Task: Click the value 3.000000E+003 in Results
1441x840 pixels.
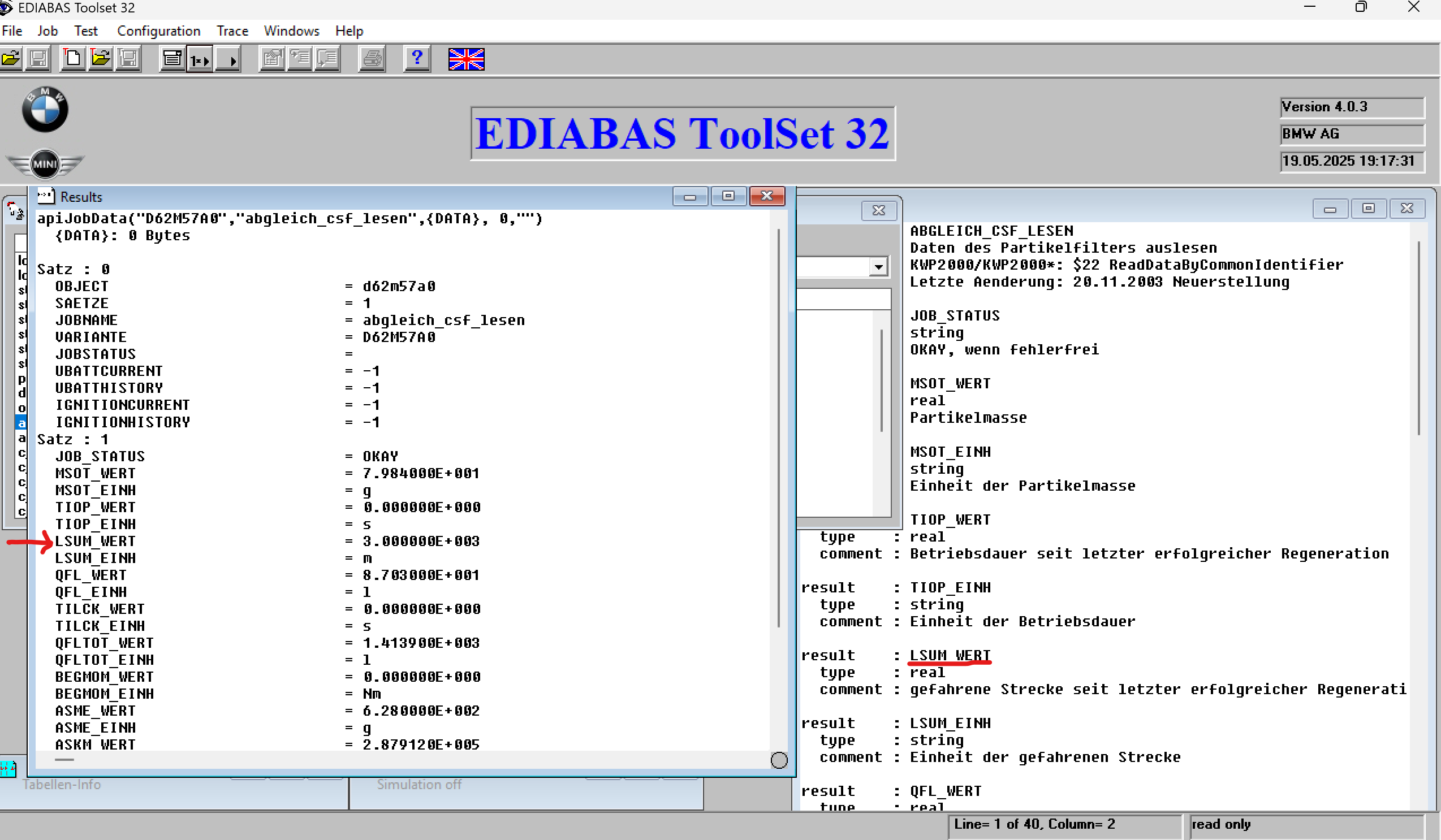Action: [421, 541]
